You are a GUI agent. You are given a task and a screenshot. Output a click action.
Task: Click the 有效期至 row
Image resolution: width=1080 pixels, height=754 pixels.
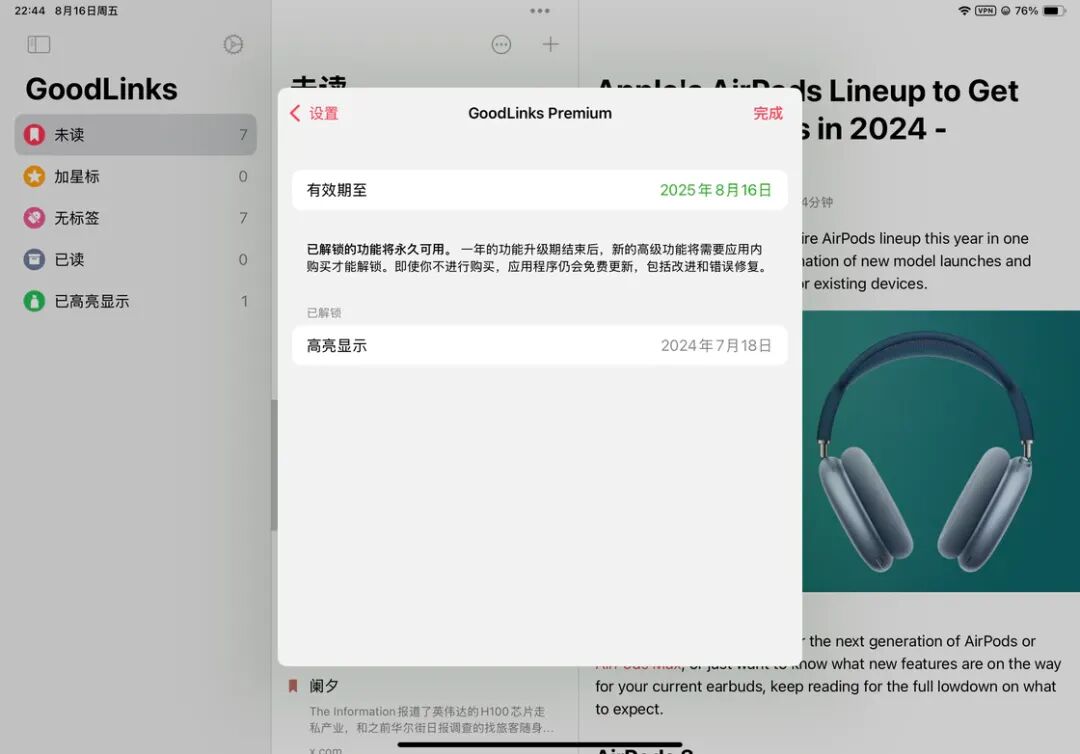coord(539,190)
